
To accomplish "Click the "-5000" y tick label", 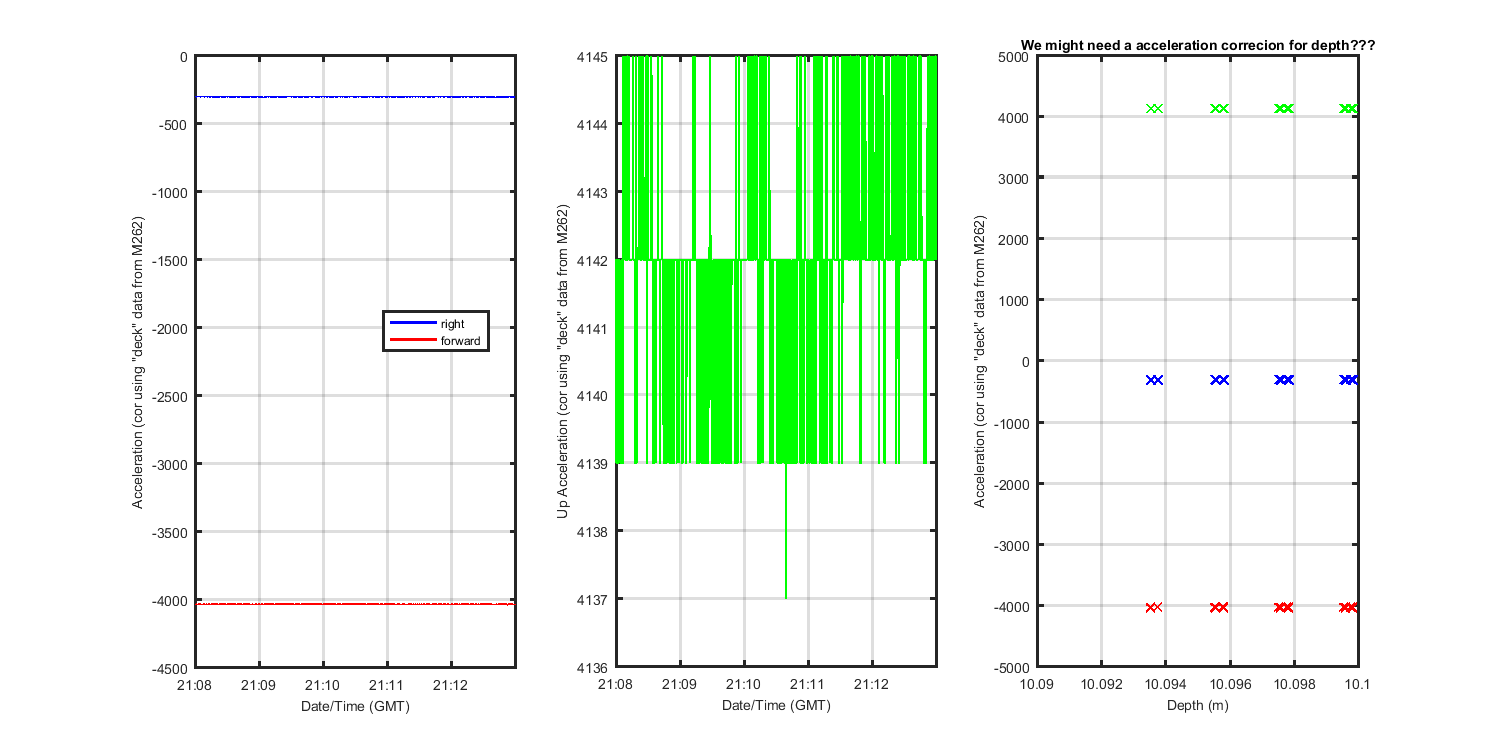I will [1012, 668].
